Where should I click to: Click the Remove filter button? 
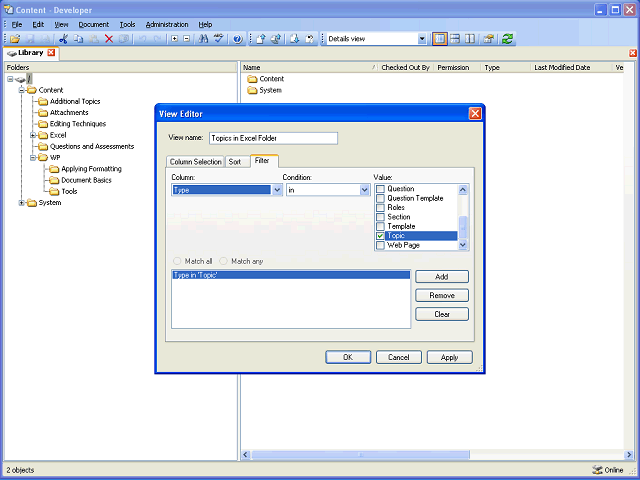click(x=442, y=296)
